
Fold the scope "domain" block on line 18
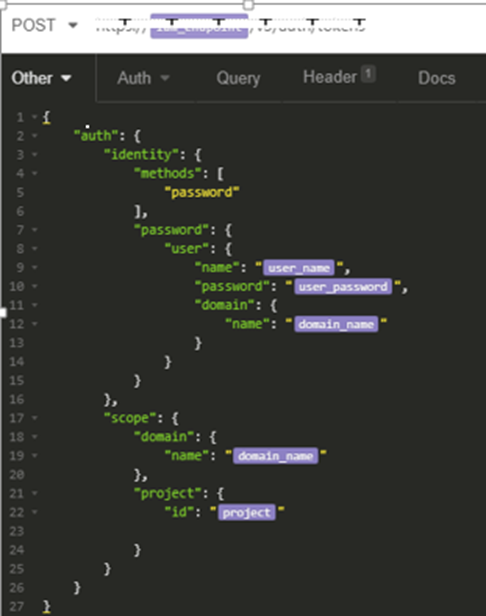point(35,437)
